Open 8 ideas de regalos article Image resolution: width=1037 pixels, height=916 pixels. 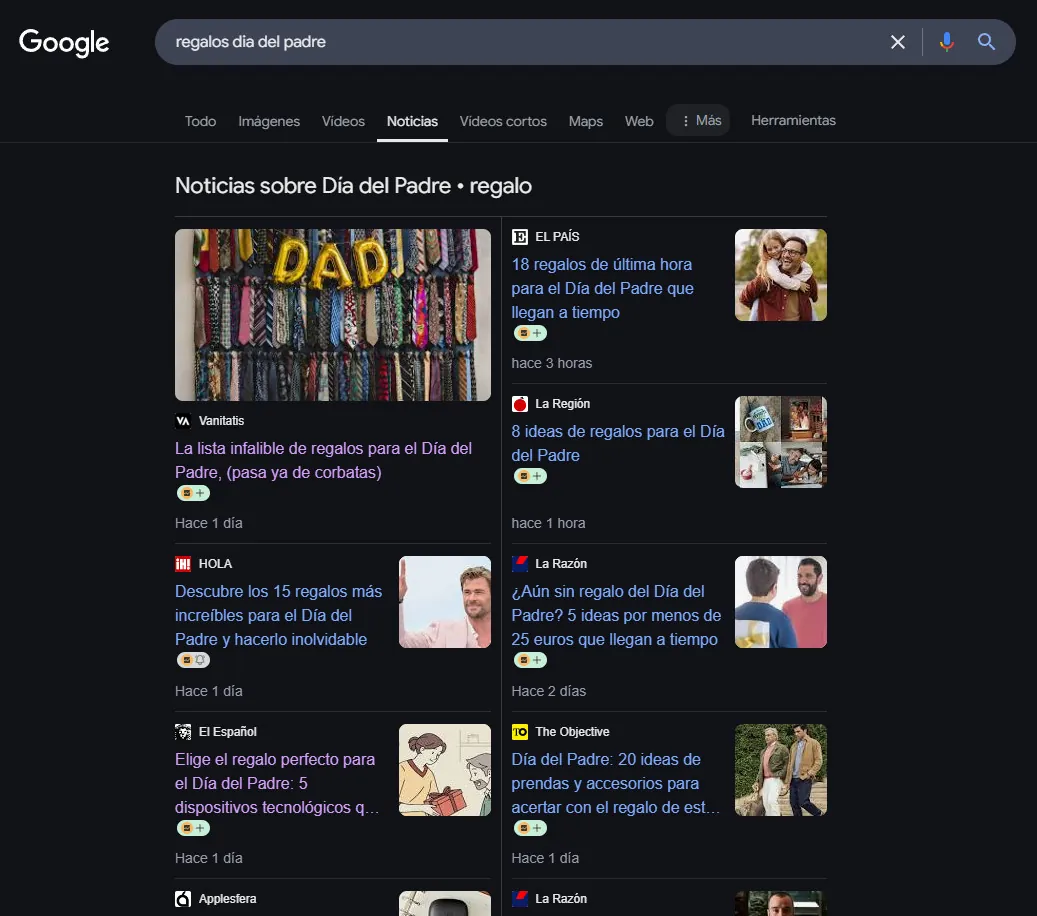click(618, 443)
